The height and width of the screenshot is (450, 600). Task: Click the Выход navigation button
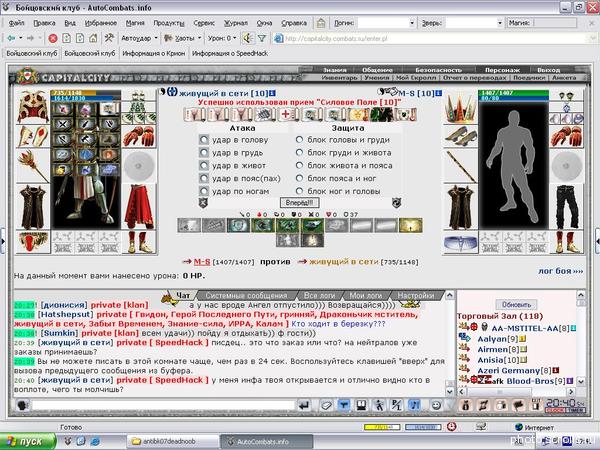pyautogui.click(x=548, y=70)
